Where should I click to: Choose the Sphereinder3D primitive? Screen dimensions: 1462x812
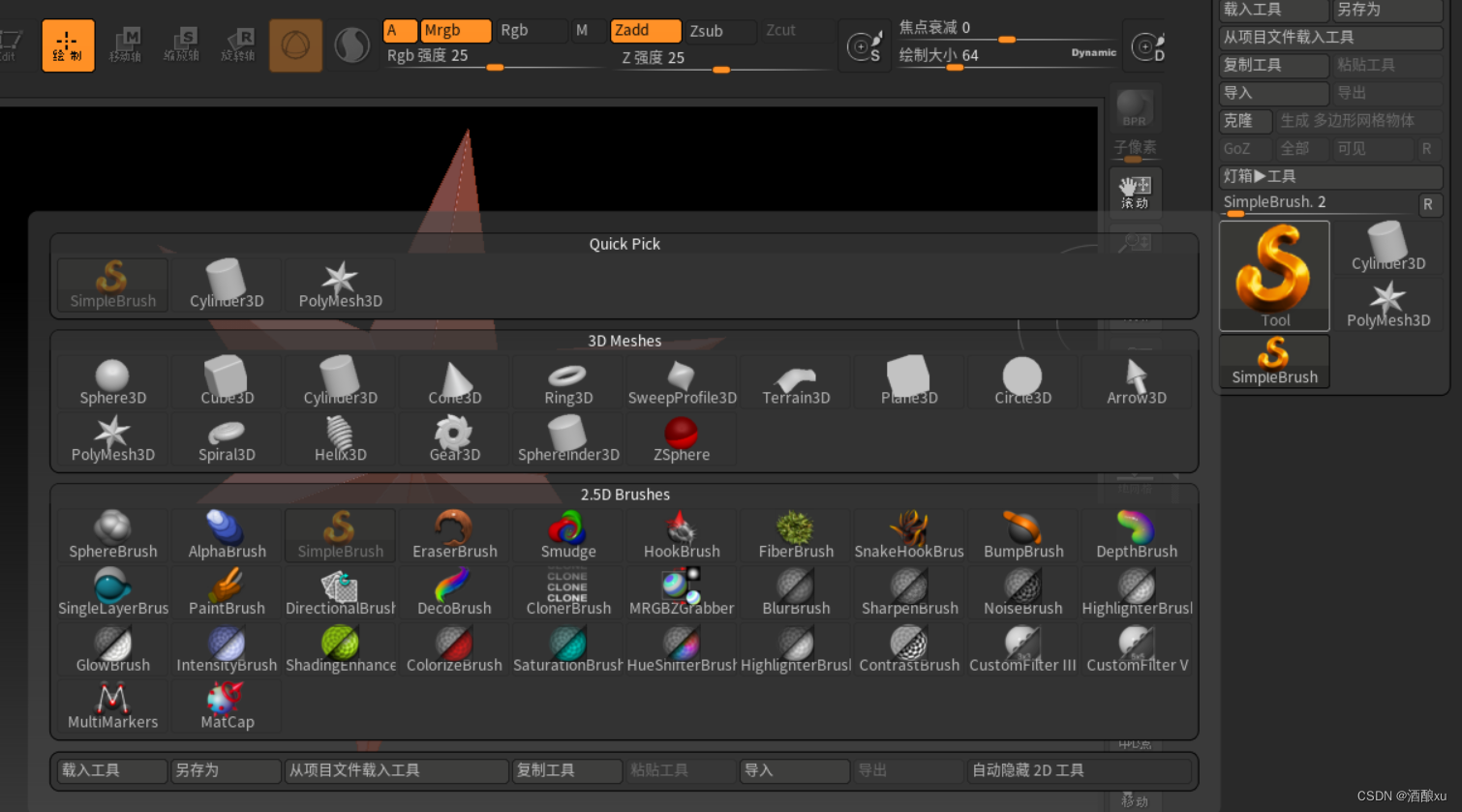point(568,439)
